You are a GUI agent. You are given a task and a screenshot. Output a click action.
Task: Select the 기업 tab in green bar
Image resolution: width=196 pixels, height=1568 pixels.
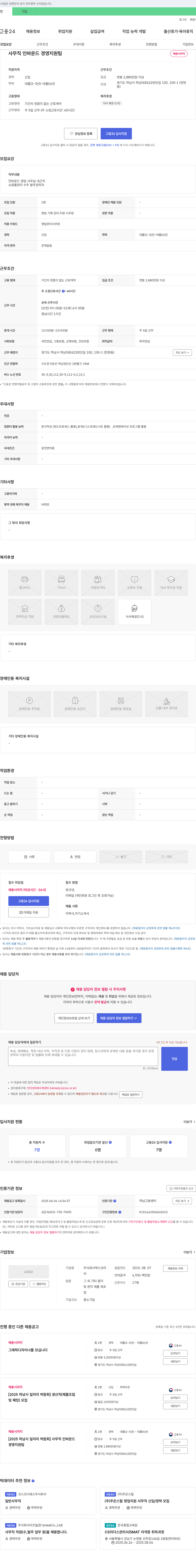pyautogui.click(x=24, y=12)
